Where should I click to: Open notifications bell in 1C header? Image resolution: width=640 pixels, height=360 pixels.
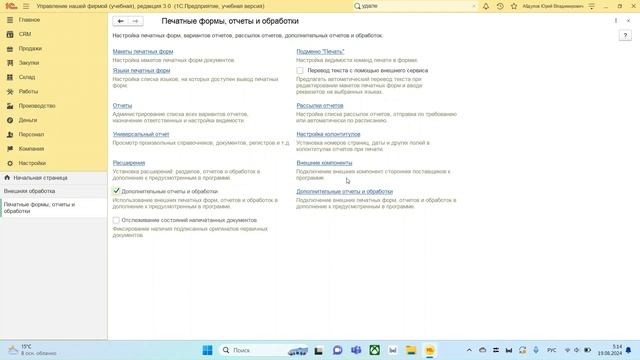(x=486, y=6)
